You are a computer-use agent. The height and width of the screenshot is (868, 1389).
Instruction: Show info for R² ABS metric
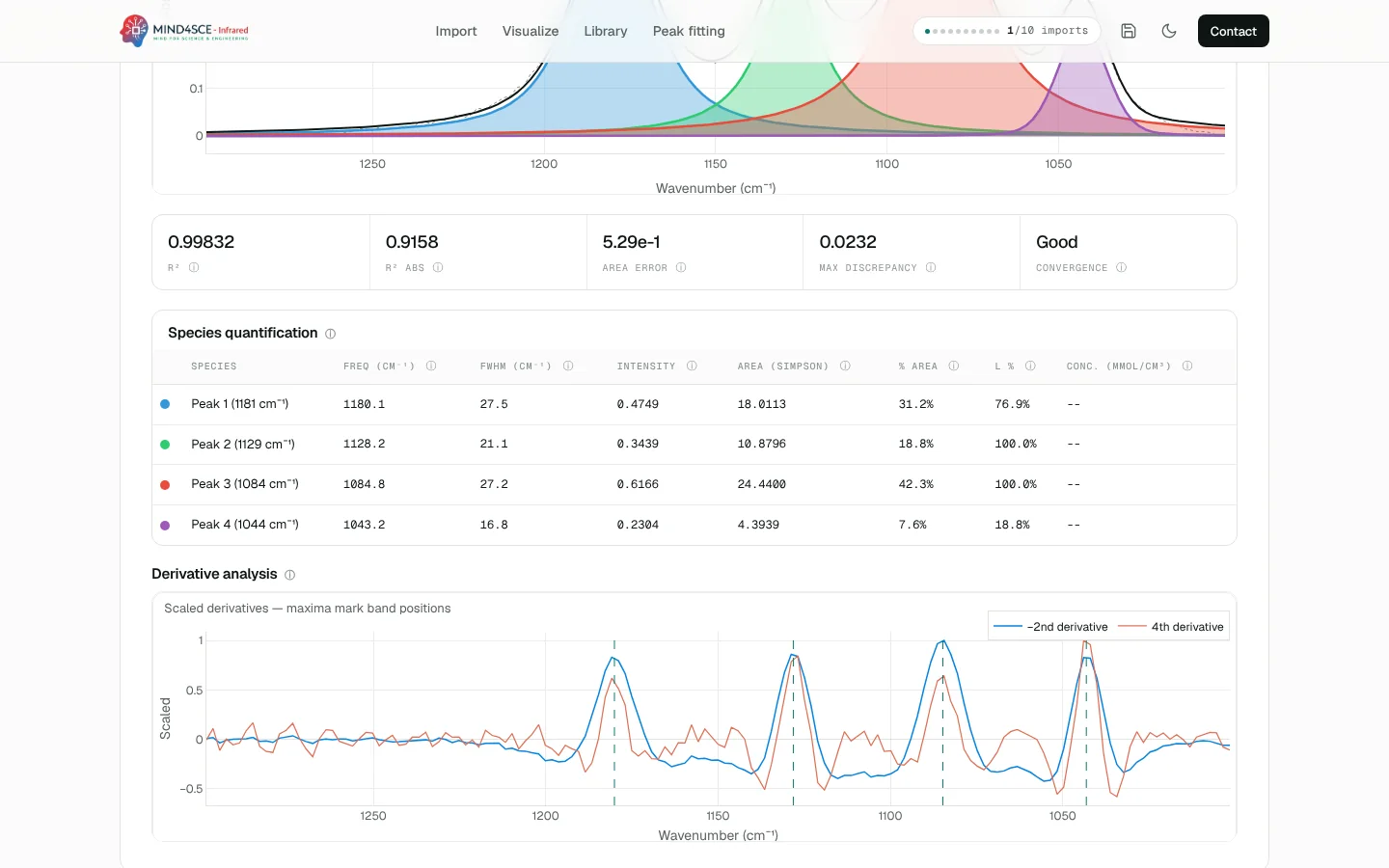click(x=438, y=267)
